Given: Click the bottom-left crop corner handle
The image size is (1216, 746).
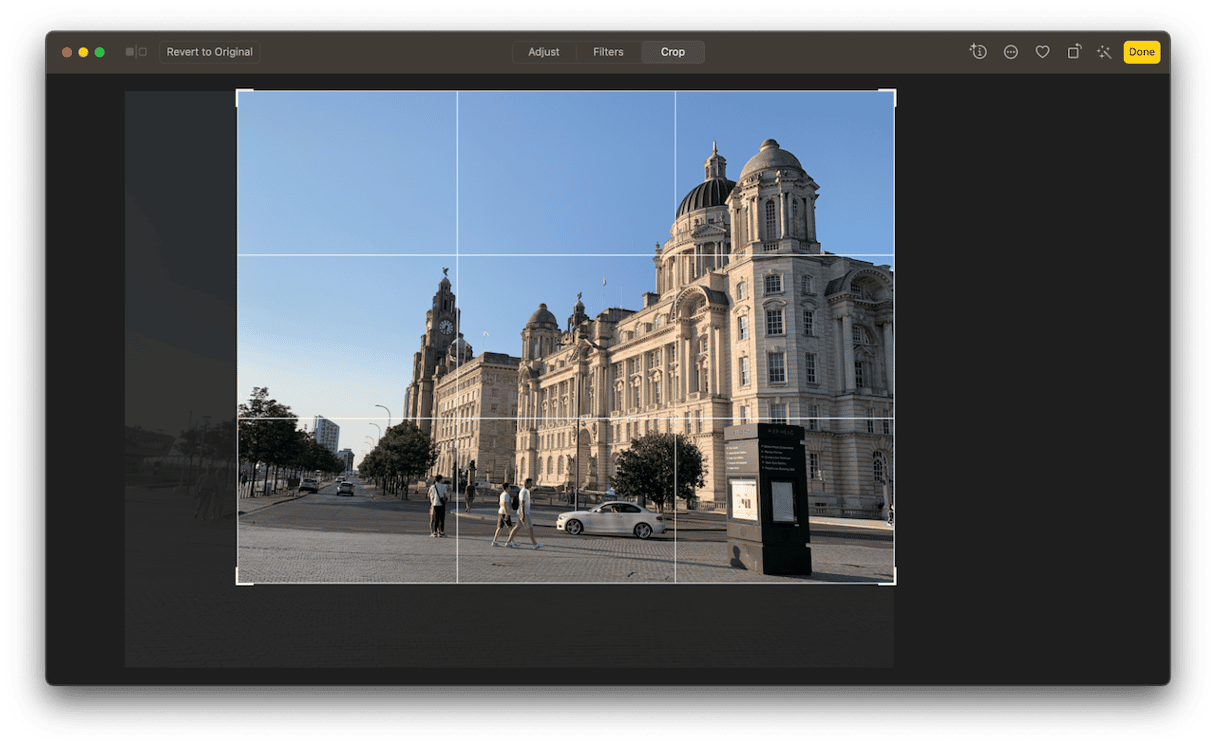Looking at the screenshot, I should click(238, 581).
